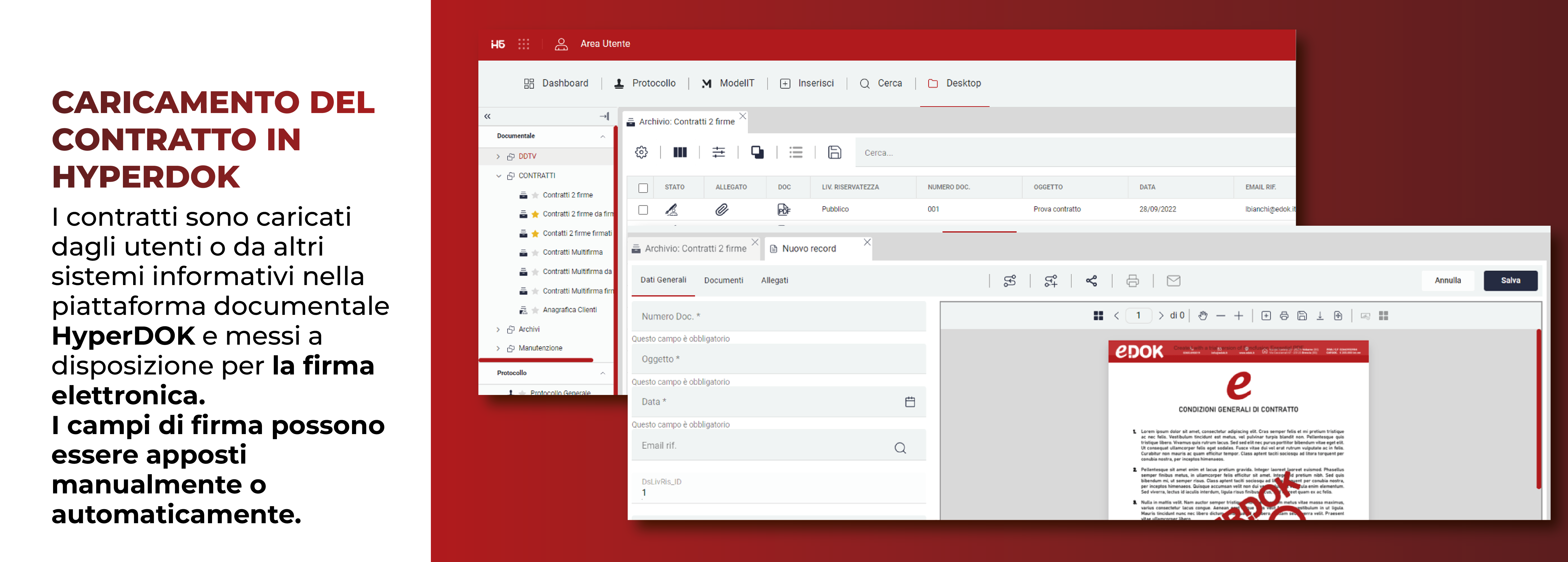Viewport: 1568px width, 562px height.
Task: Click the floppy disk save icon in the archive toolbar
Action: click(834, 152)
